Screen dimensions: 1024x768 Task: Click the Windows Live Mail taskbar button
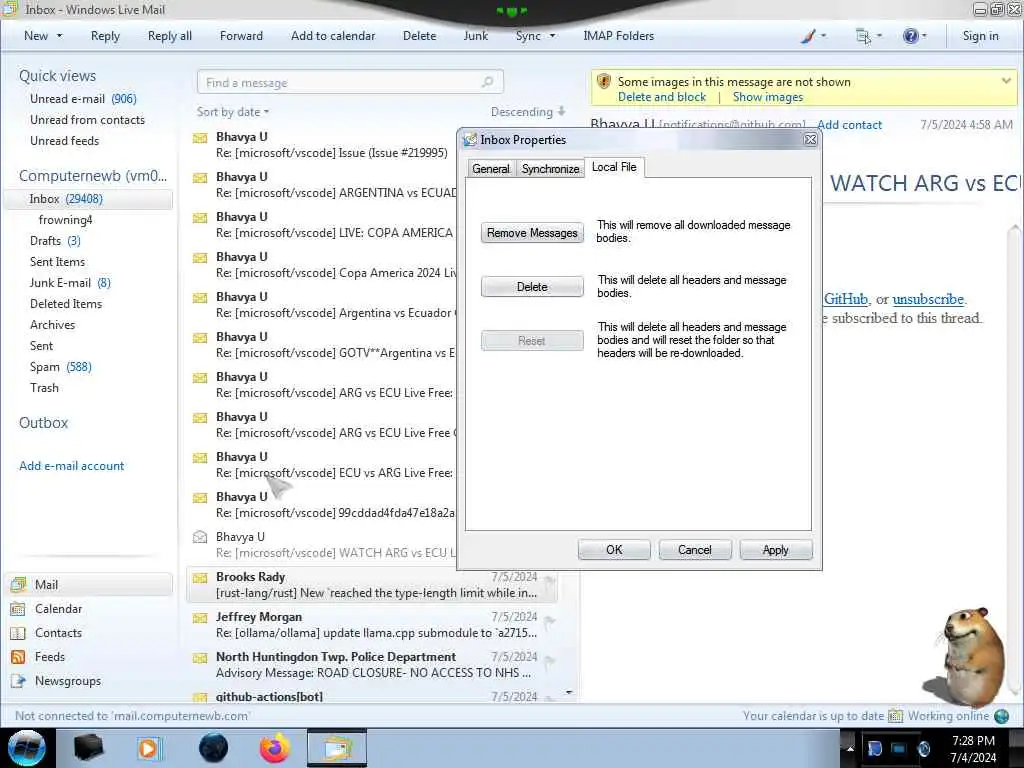click(337, 748)
